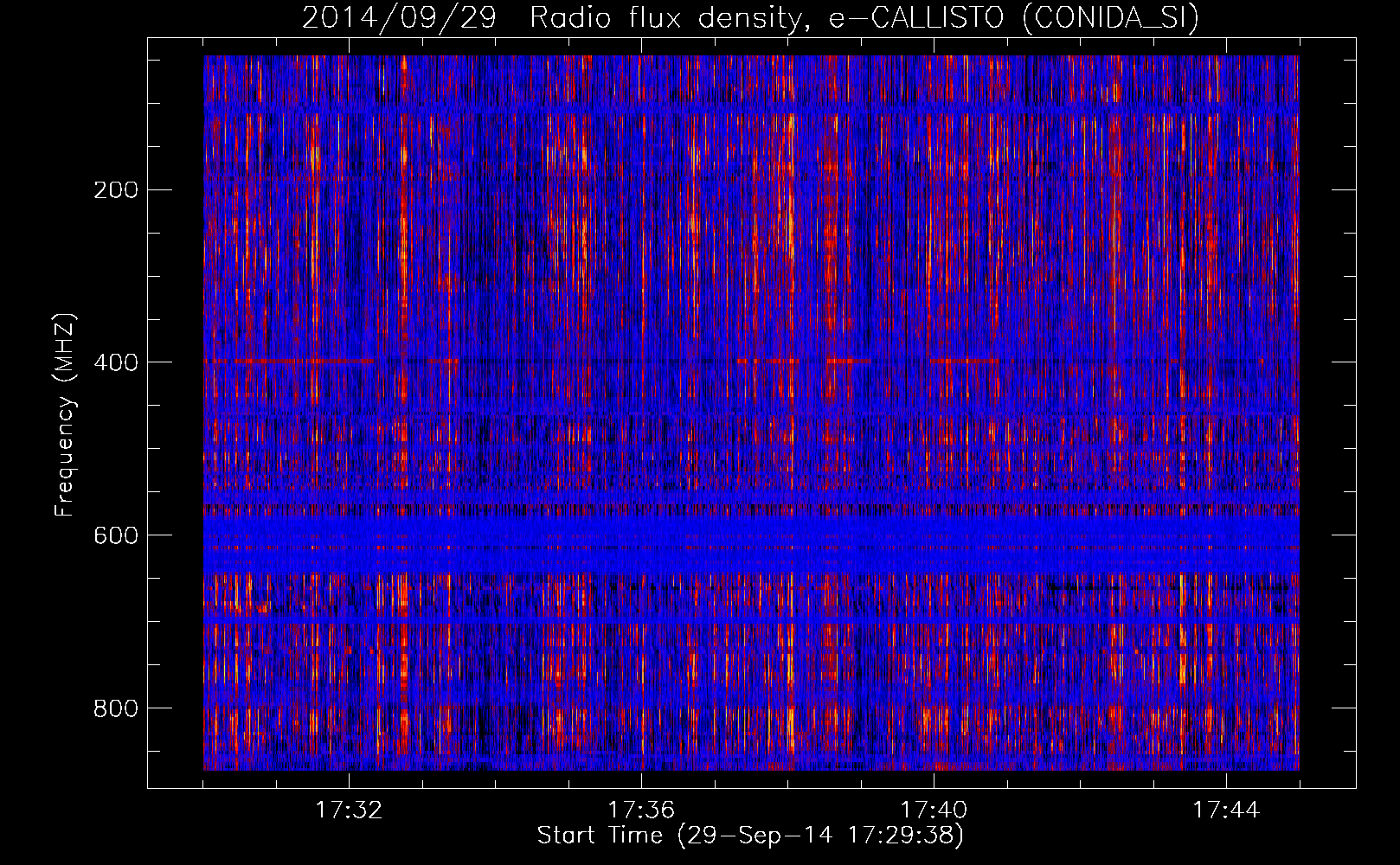The height and width of the screenshot is (865, 1400).
Task: Click the plot title with date 2014/09/29
Action: point(750,17)
